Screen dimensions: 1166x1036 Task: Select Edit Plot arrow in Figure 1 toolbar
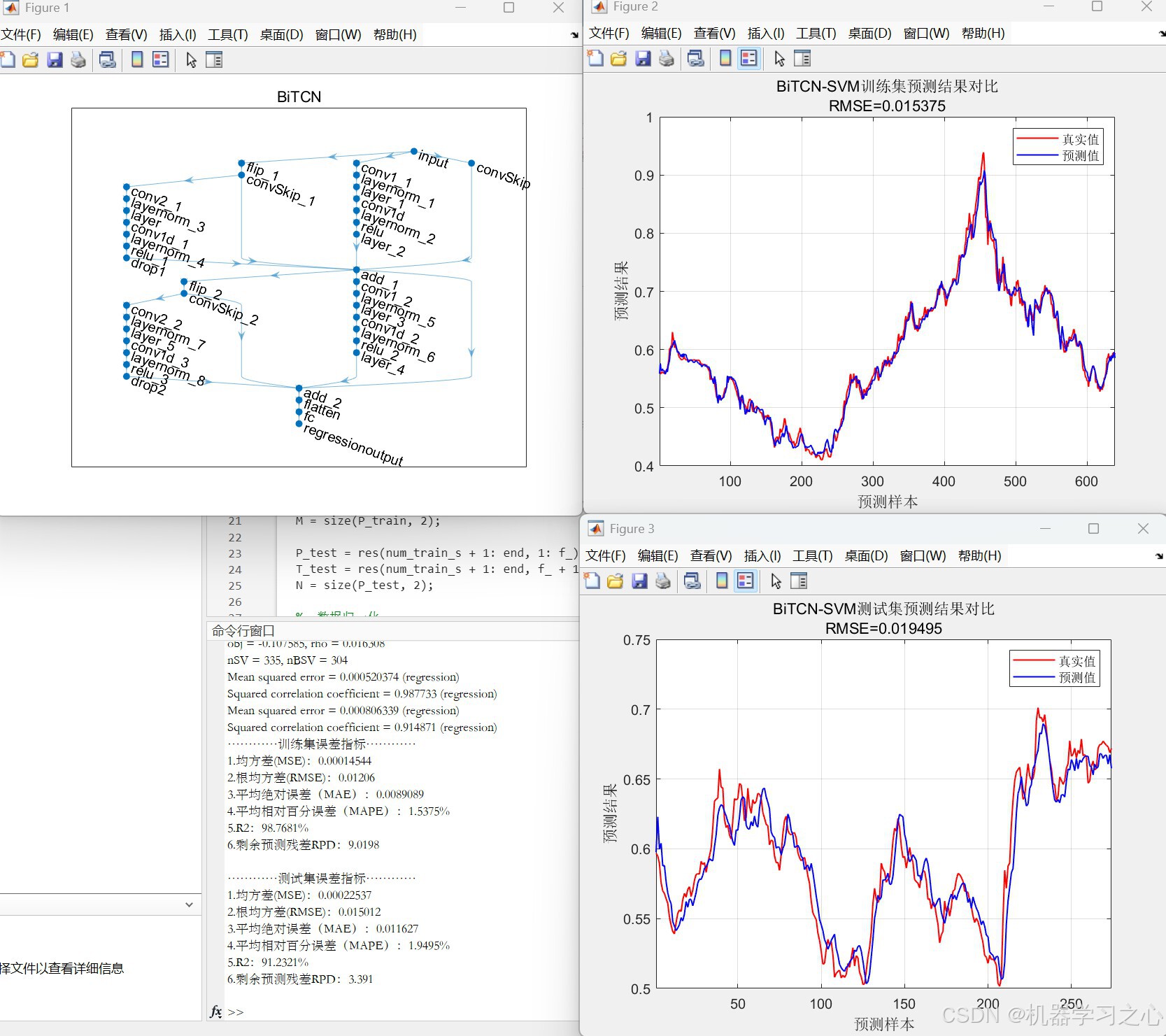coord(191,60)
